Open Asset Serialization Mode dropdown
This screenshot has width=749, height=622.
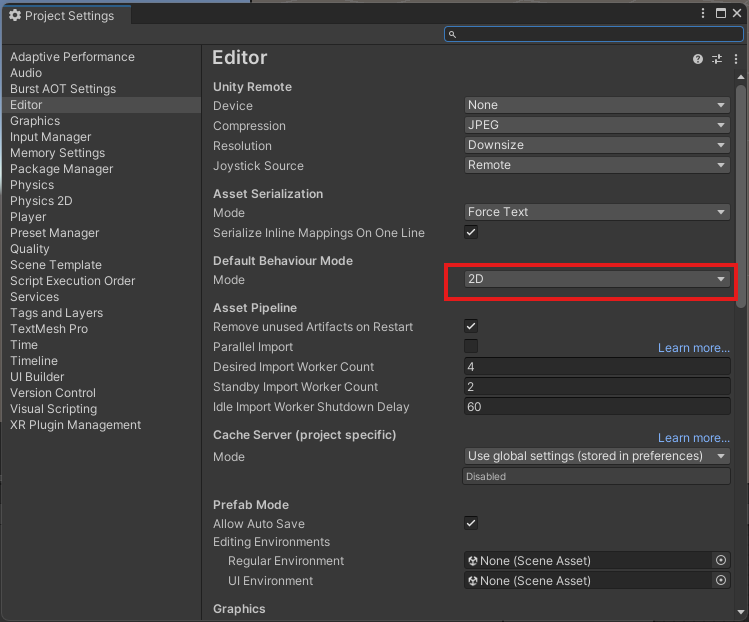[597, 212]
